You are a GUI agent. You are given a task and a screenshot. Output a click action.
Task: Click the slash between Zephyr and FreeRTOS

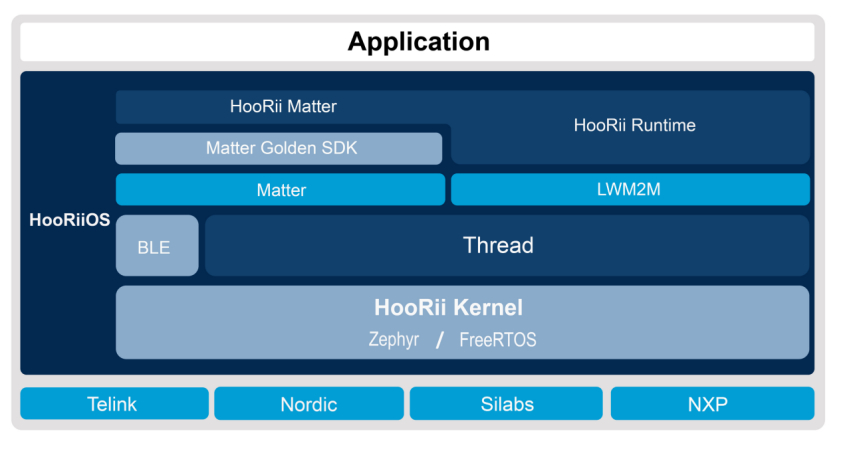(440, 340)
